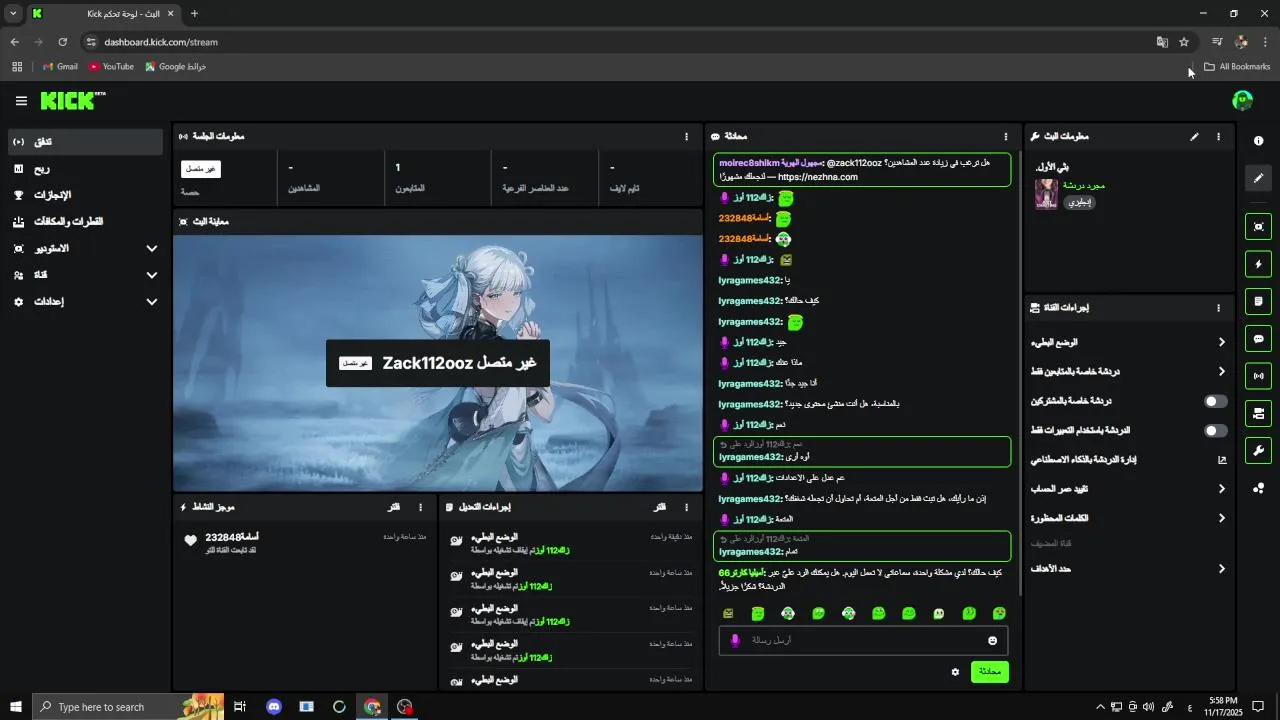This screenshot has height=720, width=1280.
Task: Click the translate page icon in address bar
Action: [x=1162, y=42]
